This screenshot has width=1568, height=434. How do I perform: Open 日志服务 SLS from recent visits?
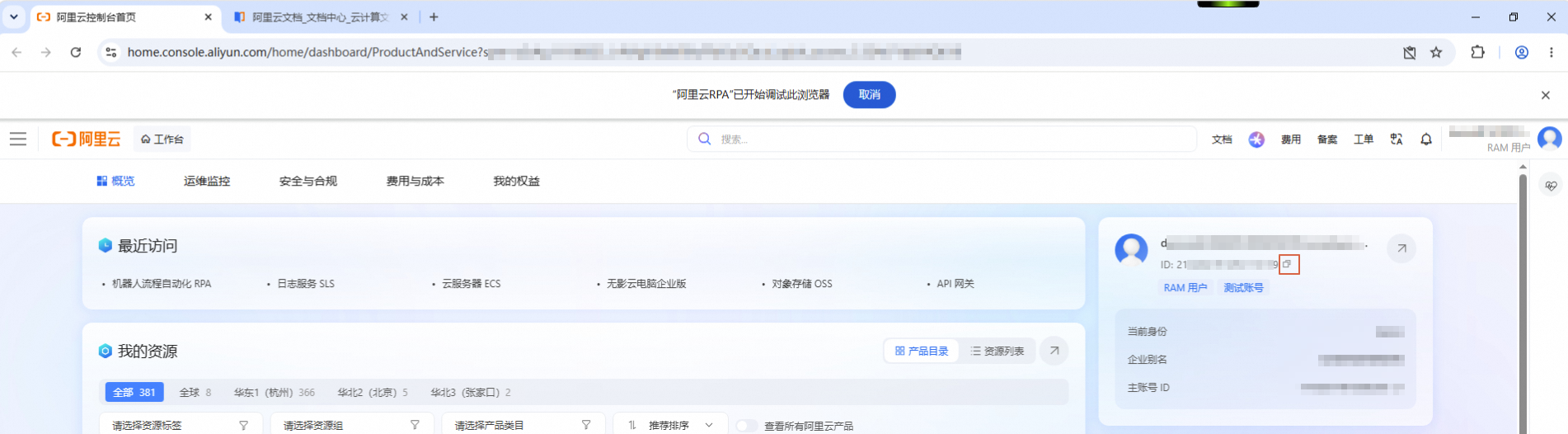click(x=306, y=284)
